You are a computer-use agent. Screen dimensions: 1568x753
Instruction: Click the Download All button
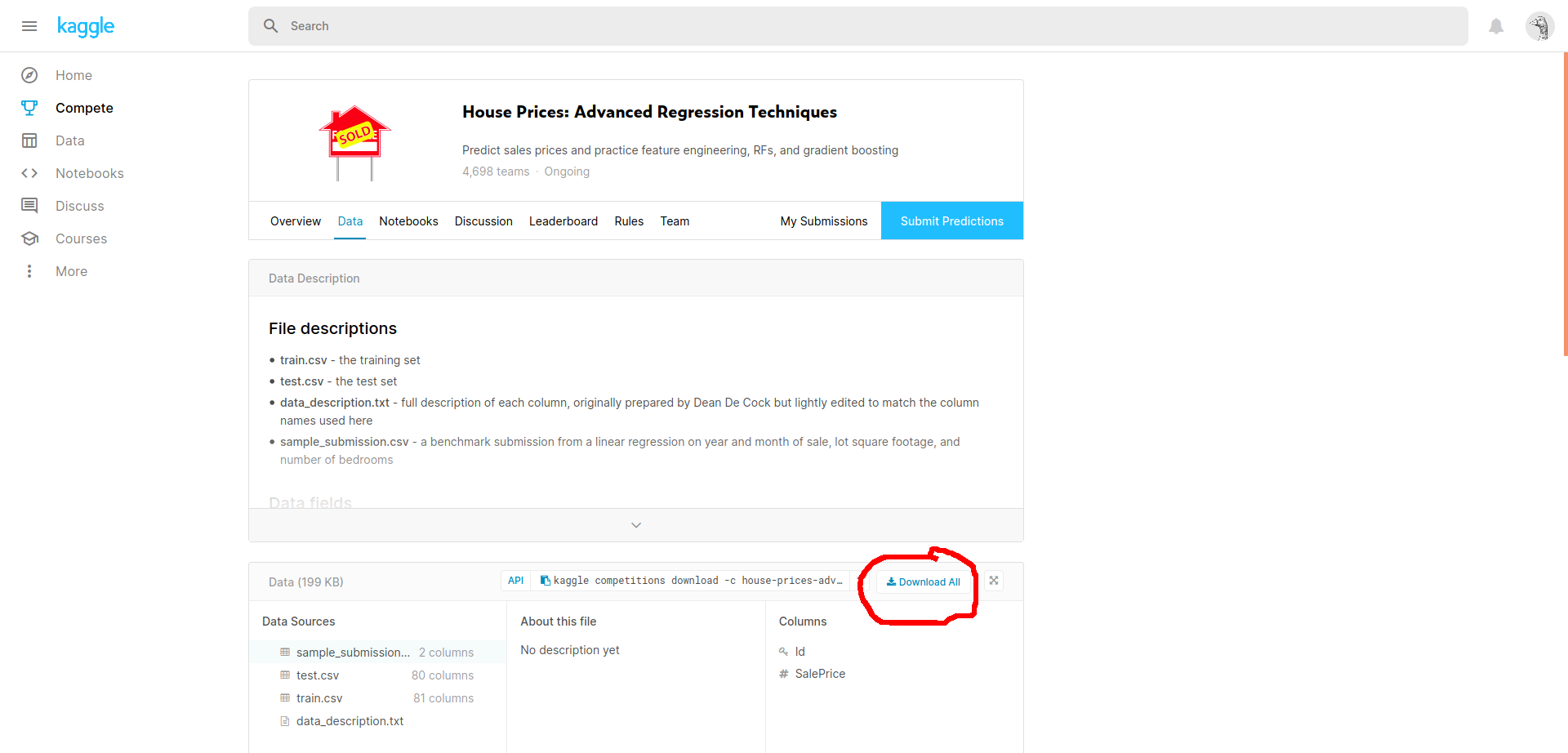pos(924,581)
